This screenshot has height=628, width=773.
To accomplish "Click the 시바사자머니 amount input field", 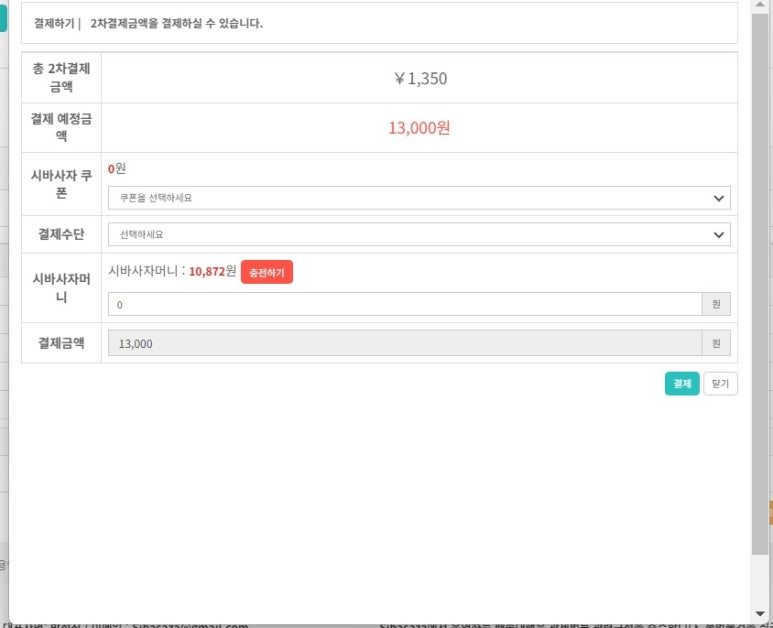I will tap(405, 304).
